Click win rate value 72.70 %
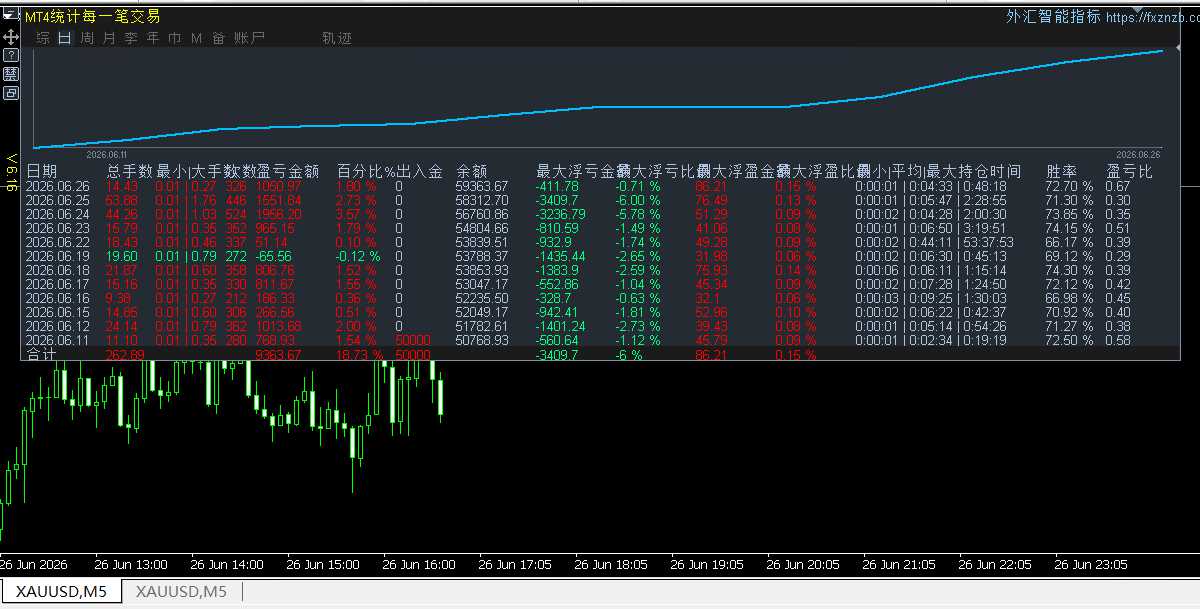The width and height of the screenshot is (1200, 609). pos(1069,187)
